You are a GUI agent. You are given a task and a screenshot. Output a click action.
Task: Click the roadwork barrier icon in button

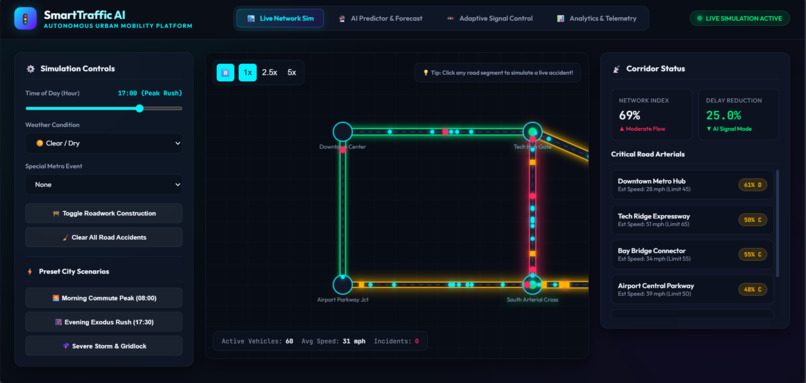coord(56,213)
